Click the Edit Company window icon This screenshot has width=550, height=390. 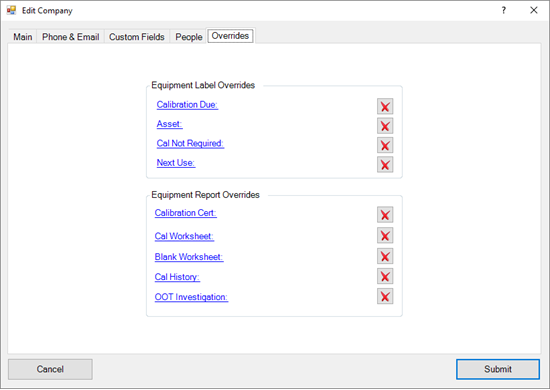pos(11,10)
